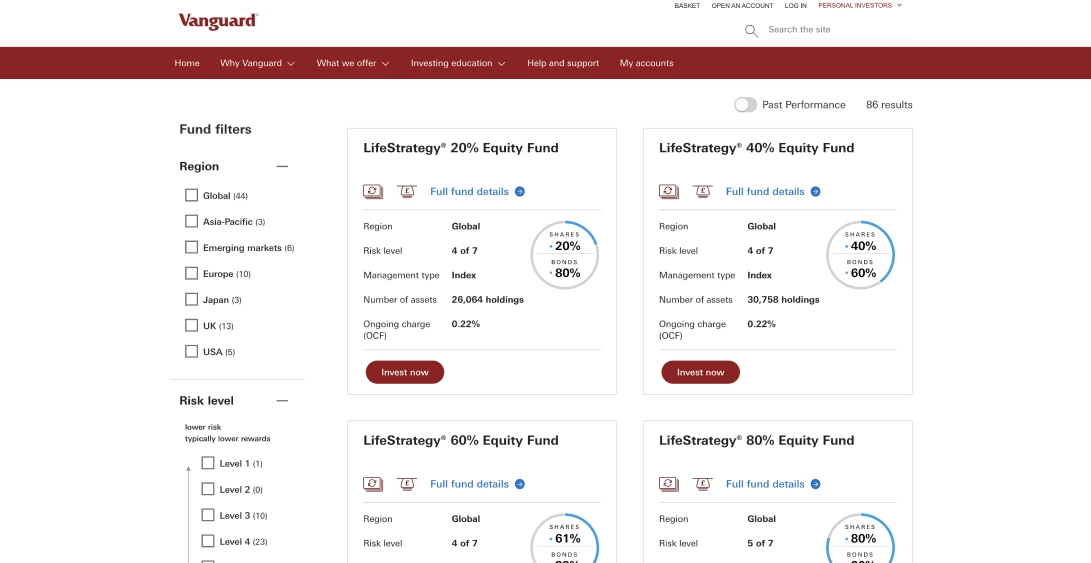
Task: Open My accounts page
Action: [x=646, y=63]
